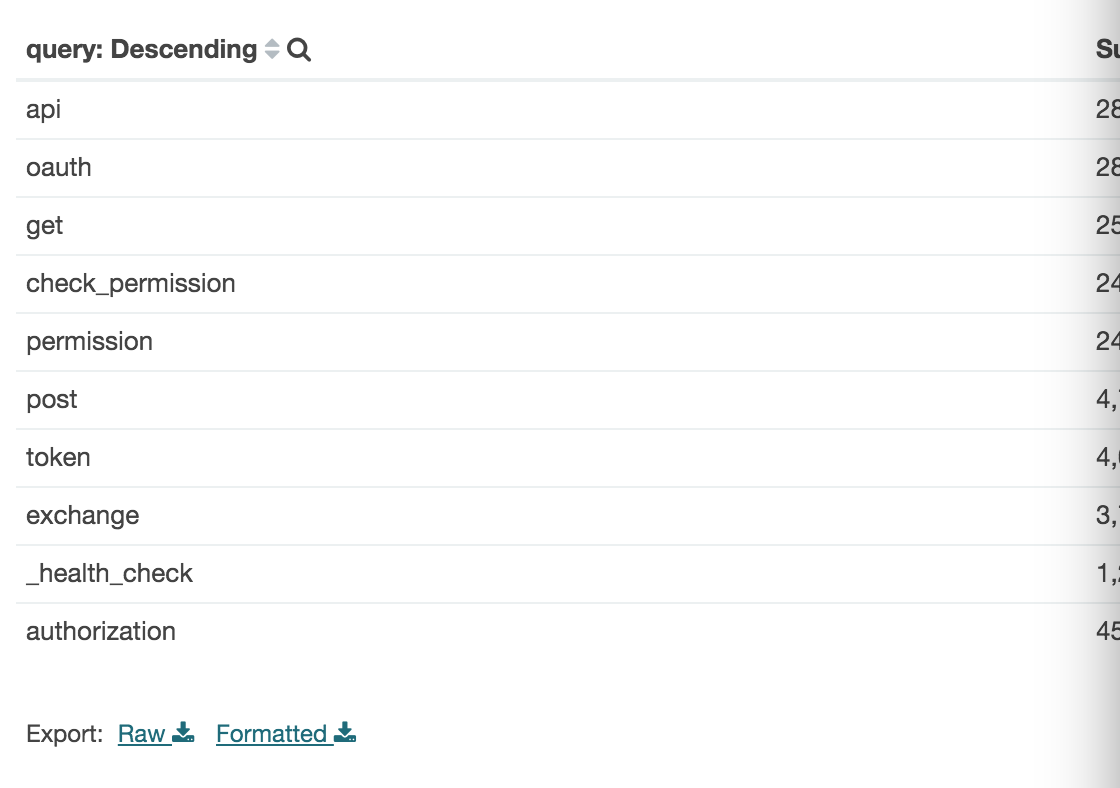Click the count value in the api row

[x=1107, y=109]
